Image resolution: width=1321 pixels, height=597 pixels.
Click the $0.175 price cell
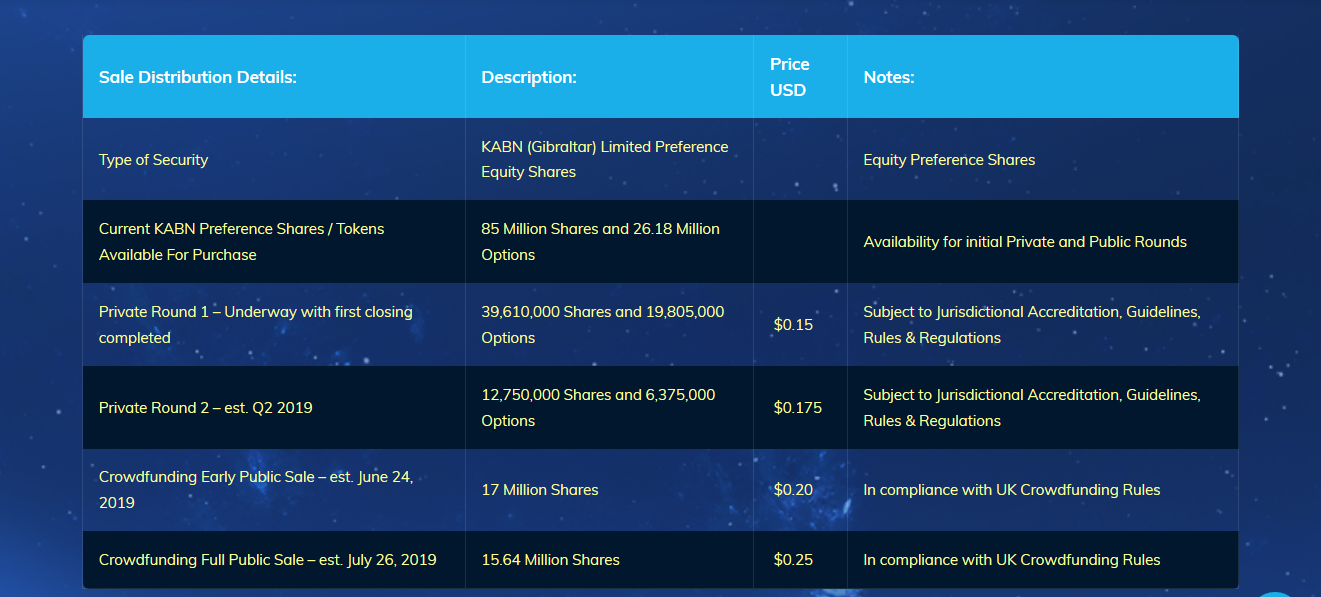click(797, 408)
